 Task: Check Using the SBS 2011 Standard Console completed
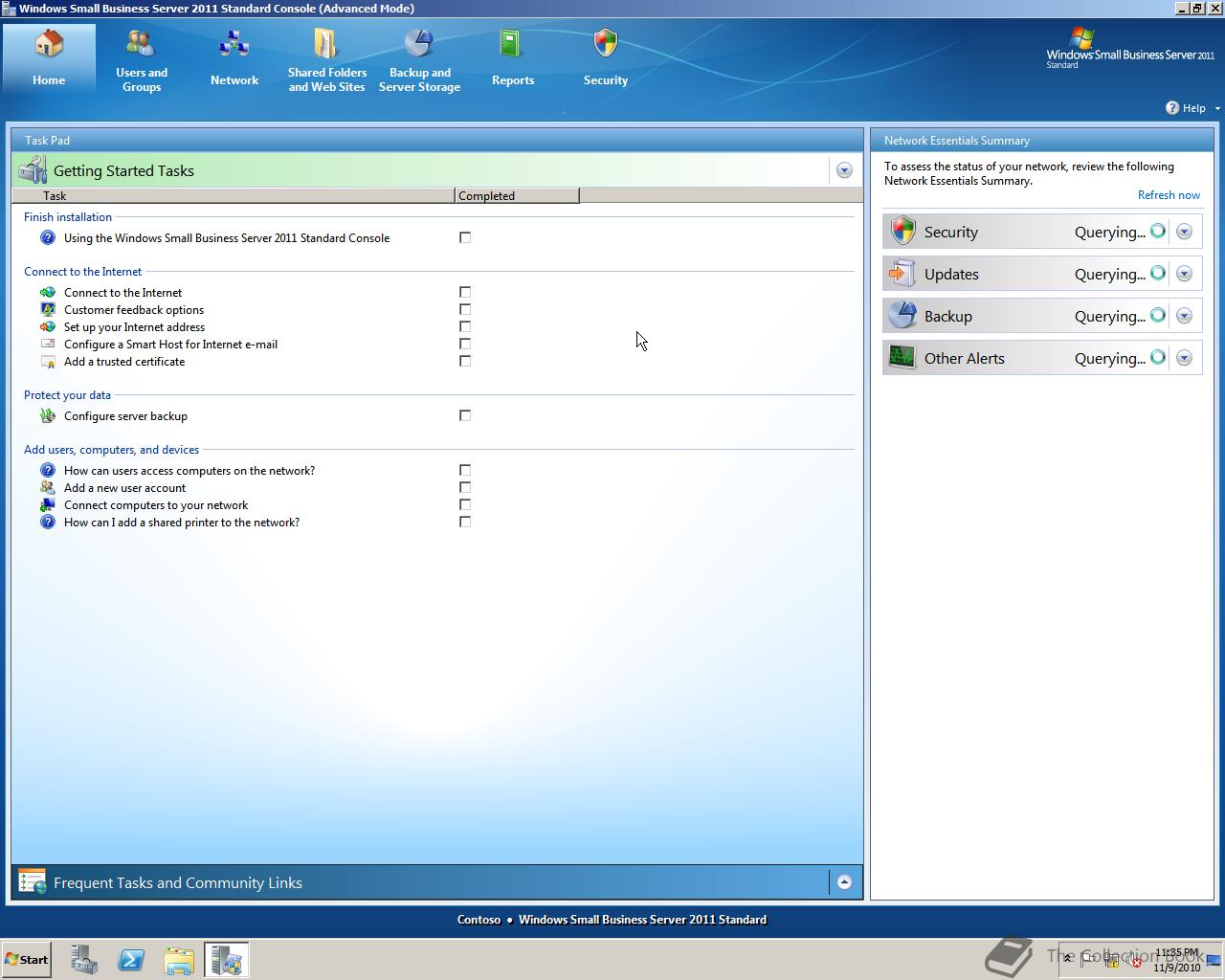(465, 237)
